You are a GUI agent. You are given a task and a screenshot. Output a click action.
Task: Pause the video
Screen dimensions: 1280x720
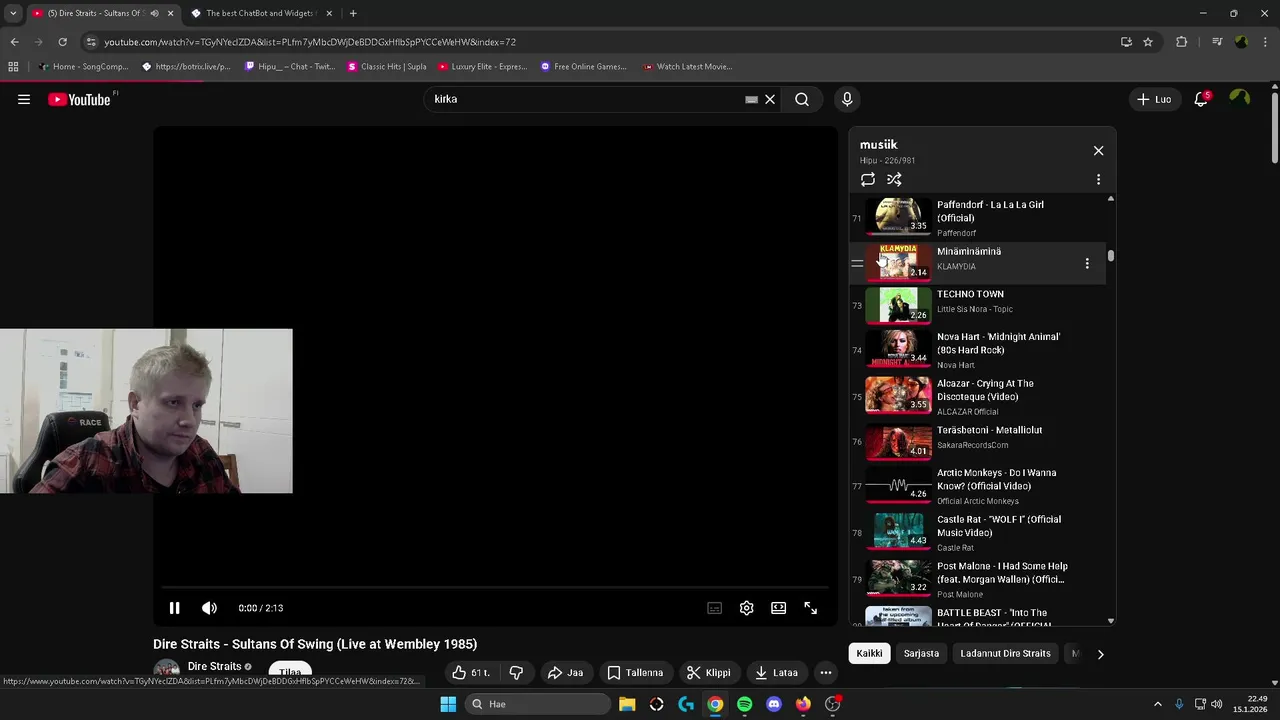point(174,608)
